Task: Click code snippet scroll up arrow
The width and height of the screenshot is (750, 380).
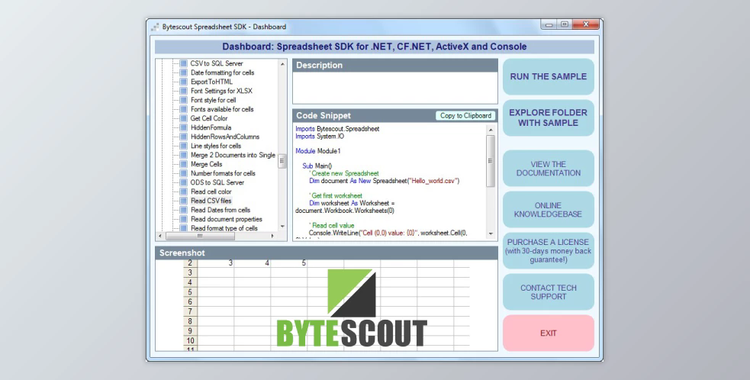Action: (x=491, y=129)
